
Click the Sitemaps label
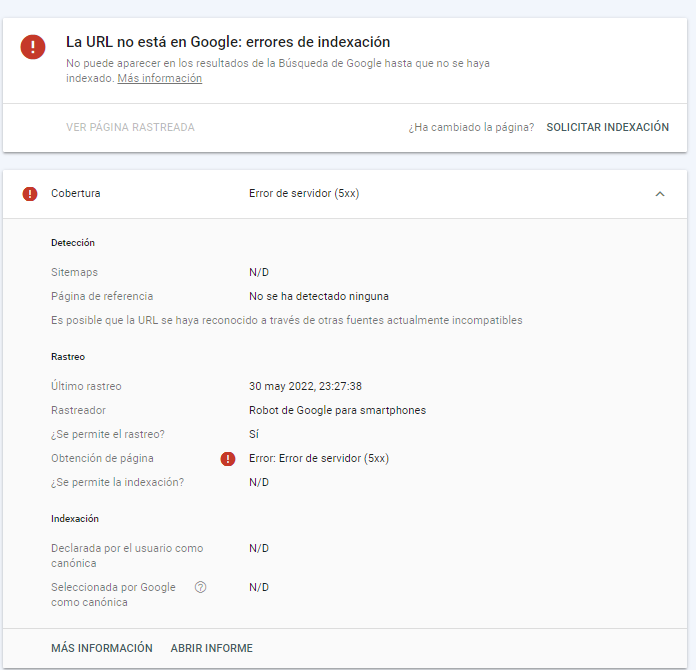point(74,272)
